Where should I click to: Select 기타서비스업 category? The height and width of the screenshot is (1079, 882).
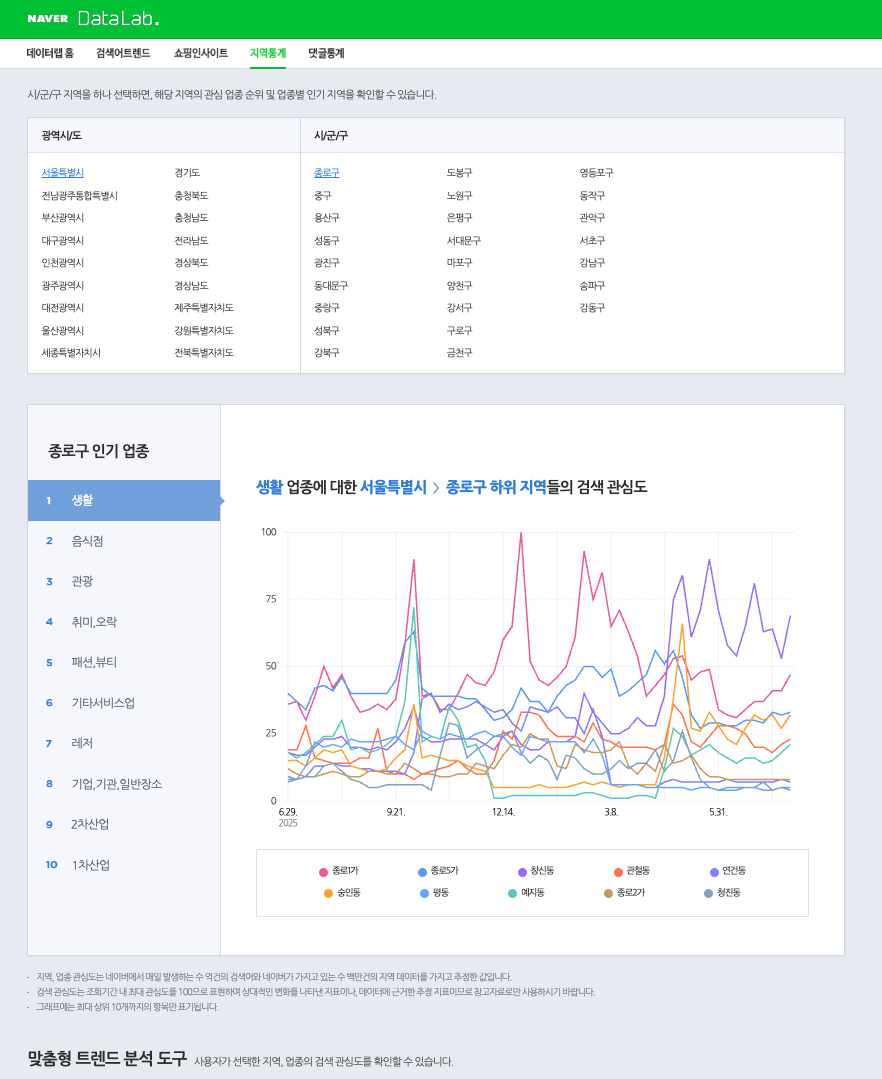click(x=124, y=703)
